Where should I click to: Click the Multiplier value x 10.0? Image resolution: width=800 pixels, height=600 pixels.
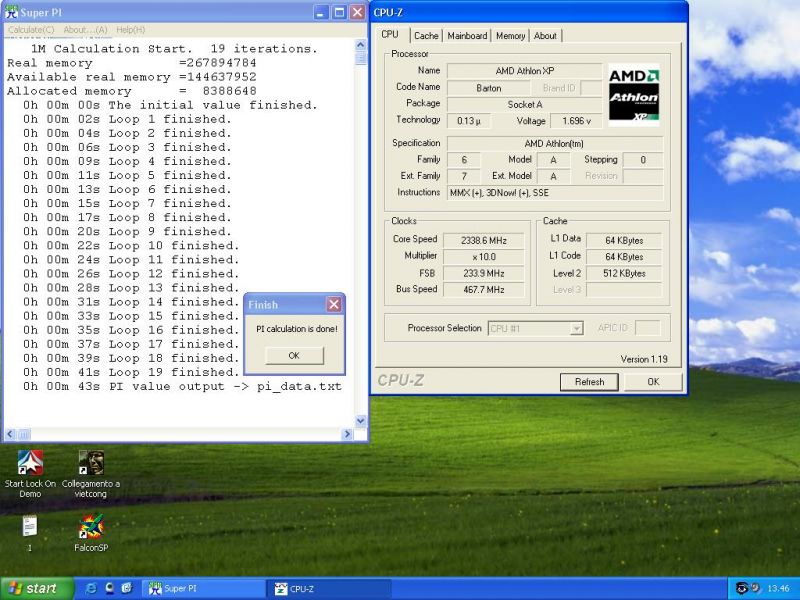click(484, 257)
